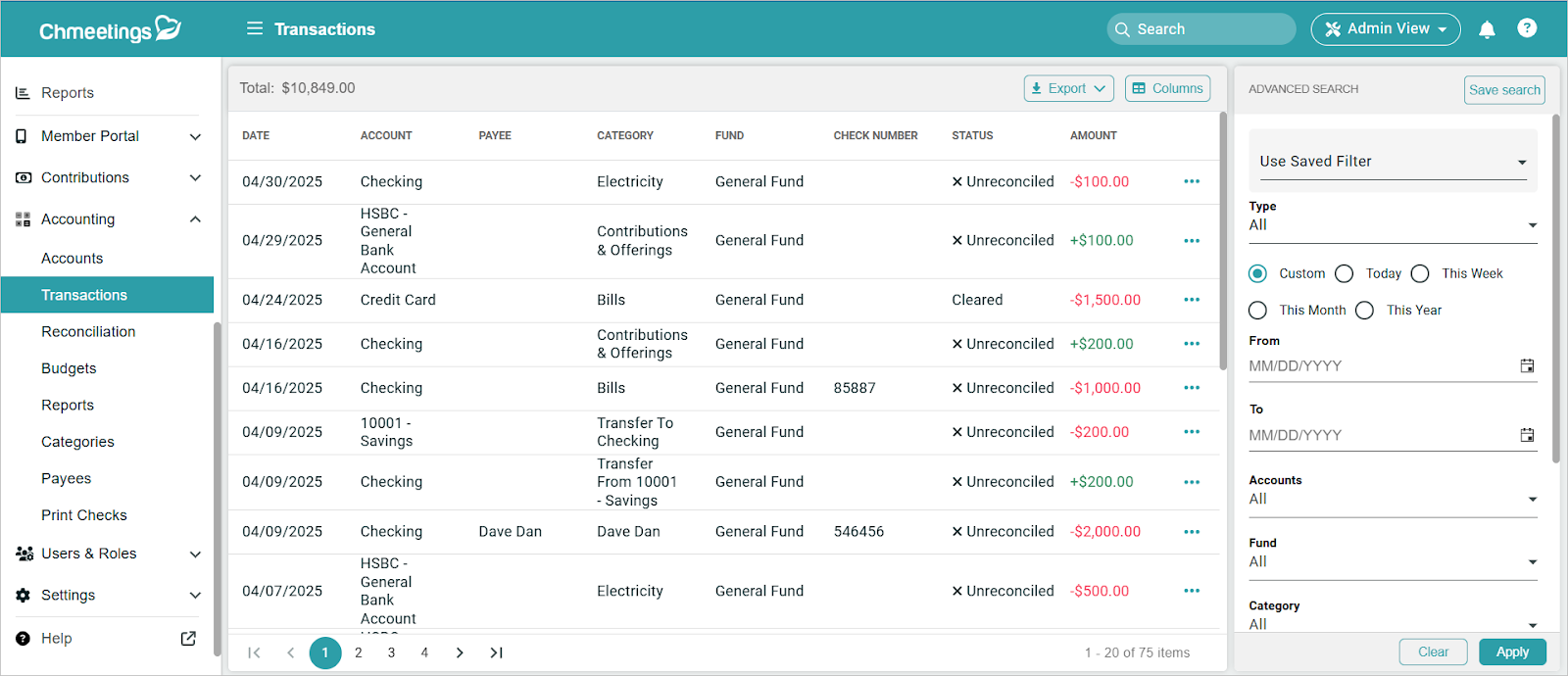
Task: Sort by the Date column header
Action: pyautogui.click(x=256, y=136)
